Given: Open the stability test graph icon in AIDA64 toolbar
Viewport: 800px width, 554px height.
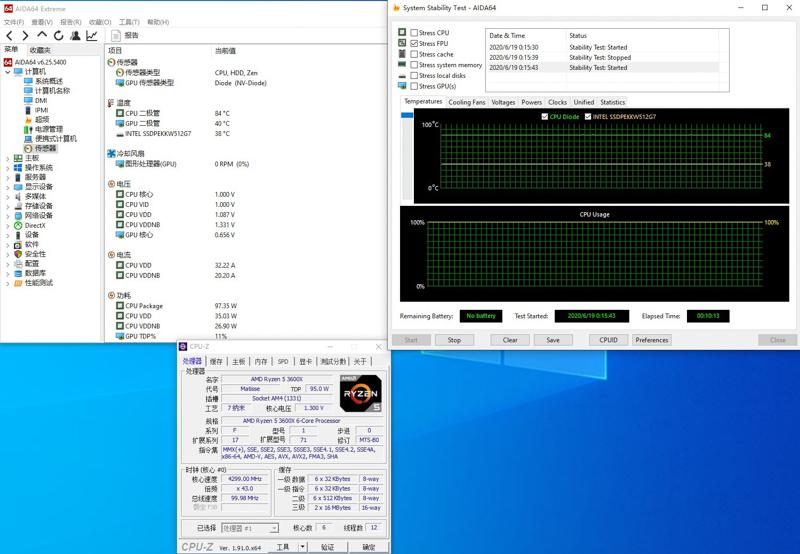Looking at the screenshot, I should point(92,35).
